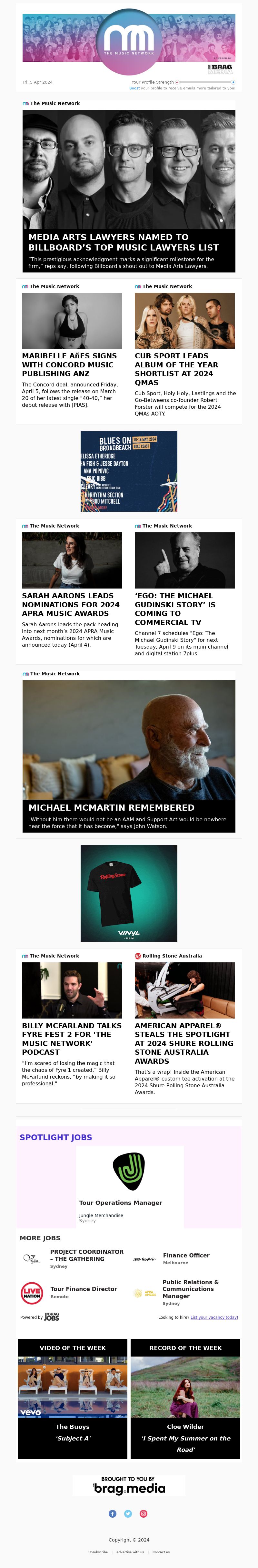The image size is (258, 1568).
Task: Open the Instagram icon in footer
Action: click(x=144, y=1514)
